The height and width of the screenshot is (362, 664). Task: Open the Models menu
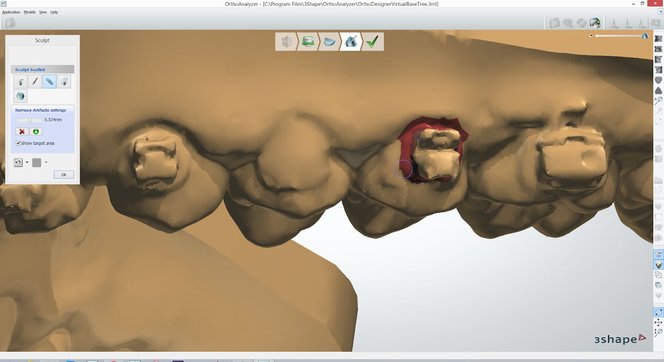click(x=30, y=12)
